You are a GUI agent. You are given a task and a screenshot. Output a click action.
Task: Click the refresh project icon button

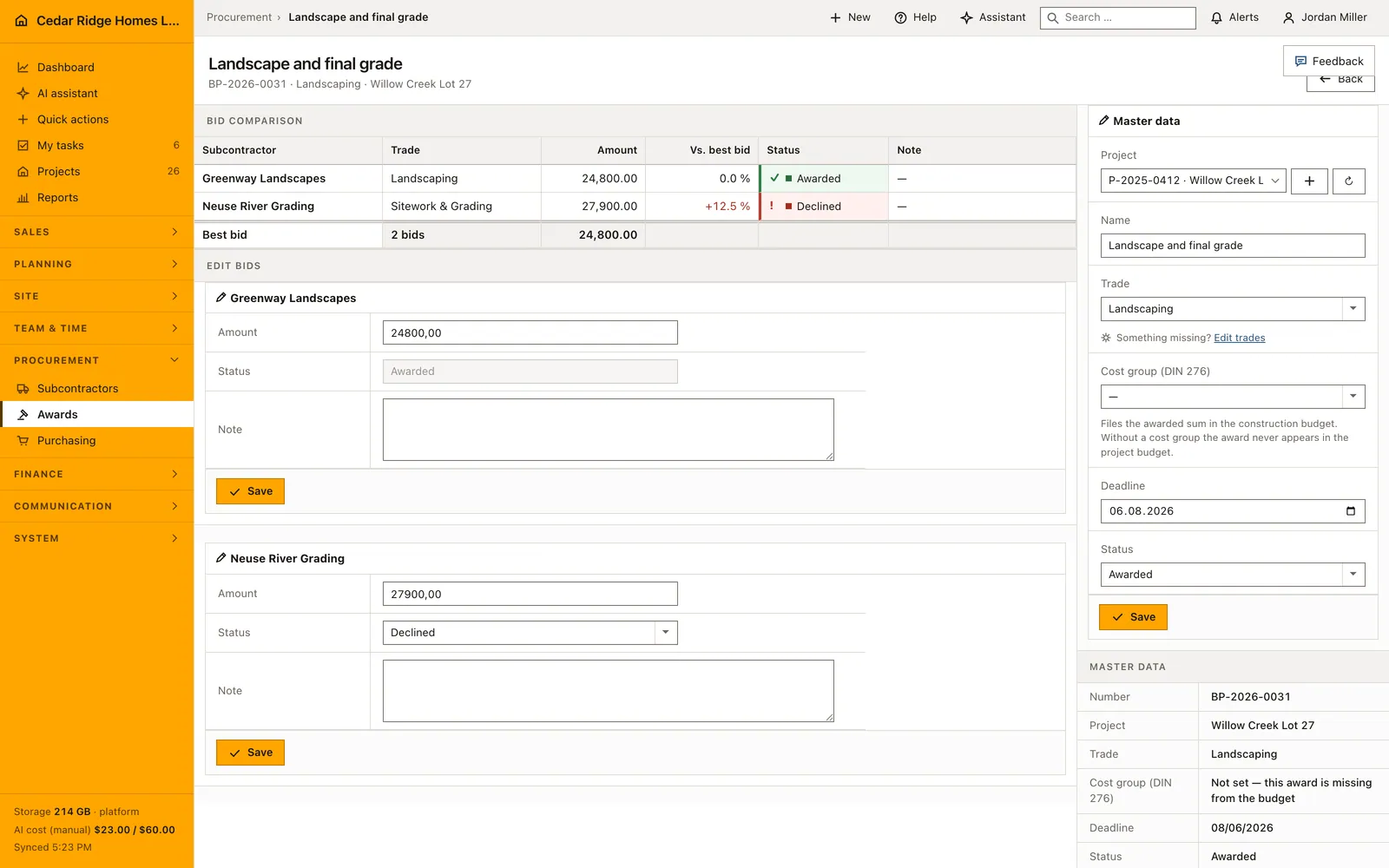click(x=1348, y=181)
